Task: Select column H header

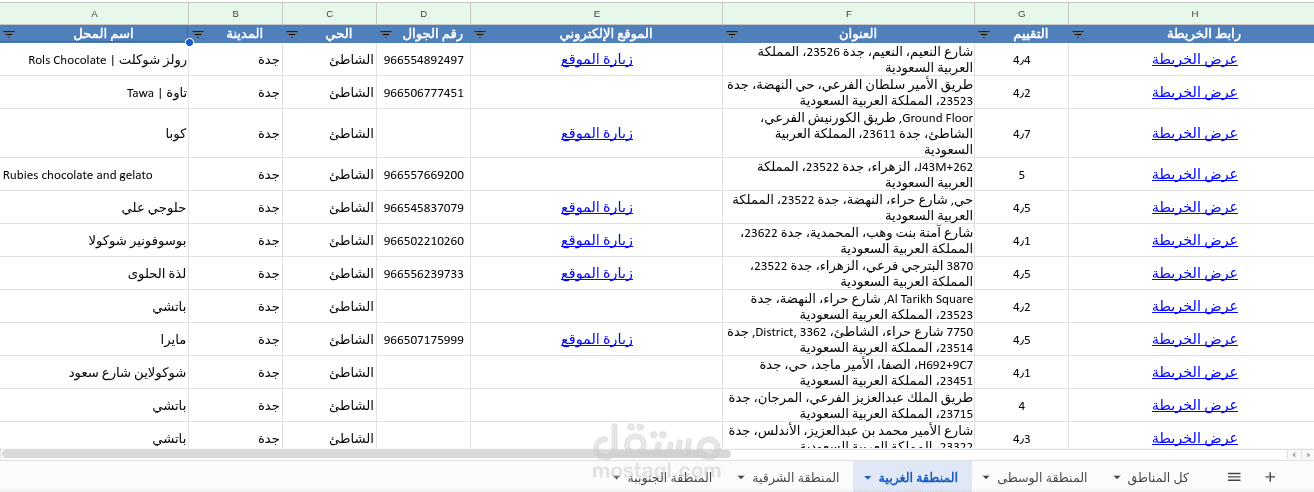Action: (x=1191, y=13)
